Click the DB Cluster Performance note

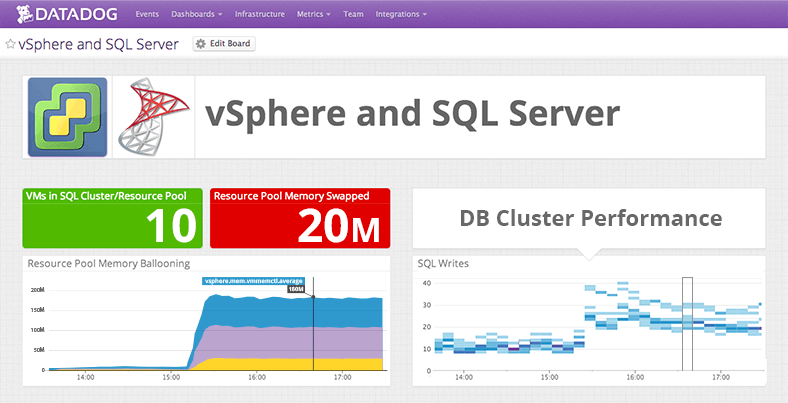click(x=590, y=218)
